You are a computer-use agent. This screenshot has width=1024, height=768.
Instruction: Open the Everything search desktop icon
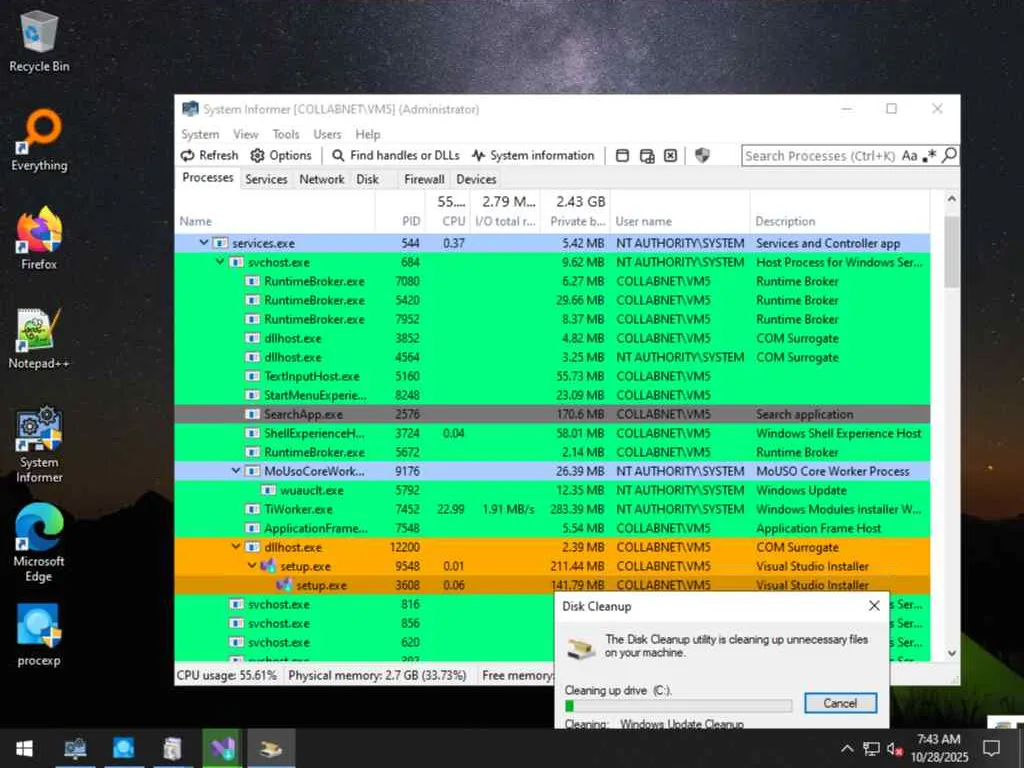[x=39, y=141]
